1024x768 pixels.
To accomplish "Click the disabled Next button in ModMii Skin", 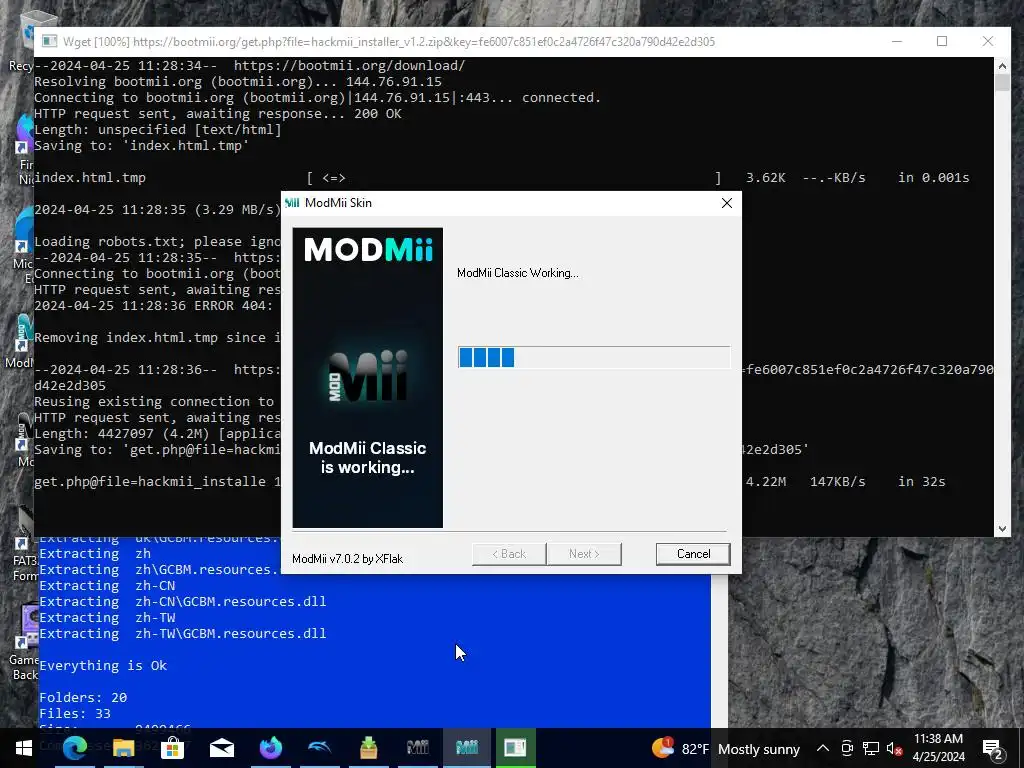I will [584, 554].
